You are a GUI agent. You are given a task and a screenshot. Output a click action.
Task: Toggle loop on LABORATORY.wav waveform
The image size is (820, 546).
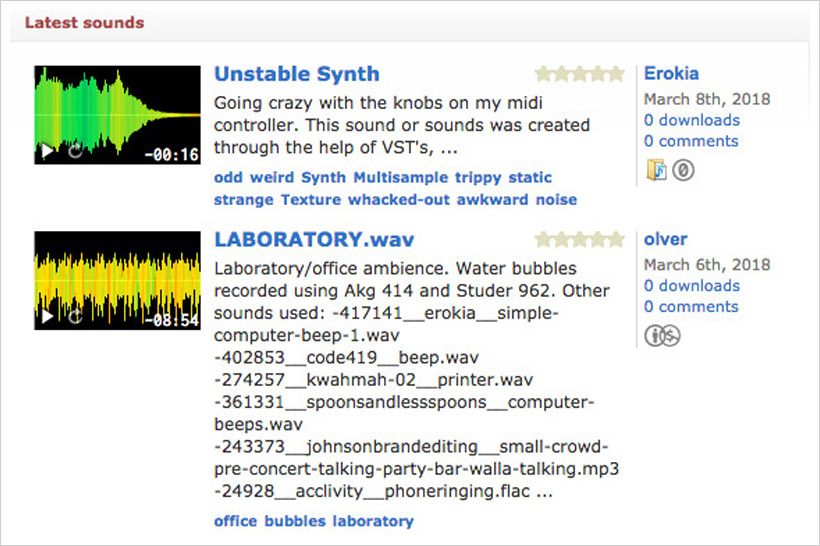click(x=75, y=317)
